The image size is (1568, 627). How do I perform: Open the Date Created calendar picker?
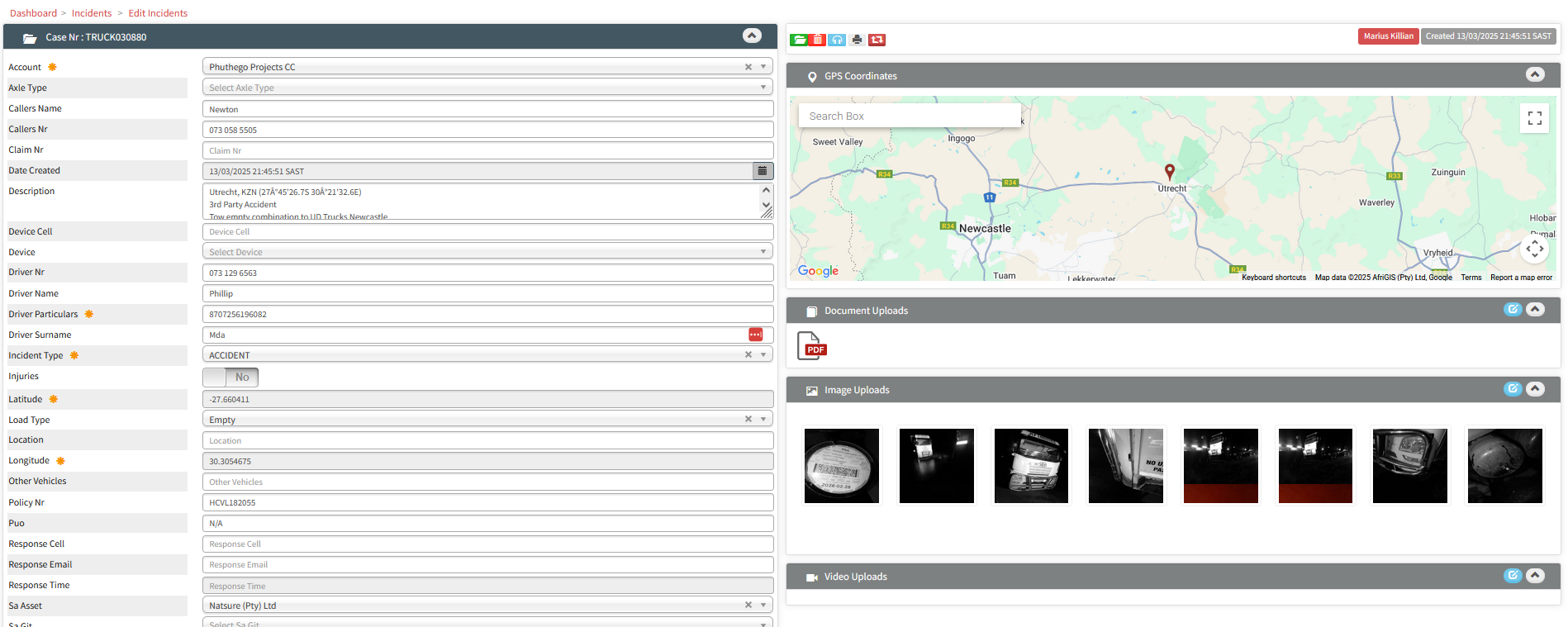[x=763, y=171]
